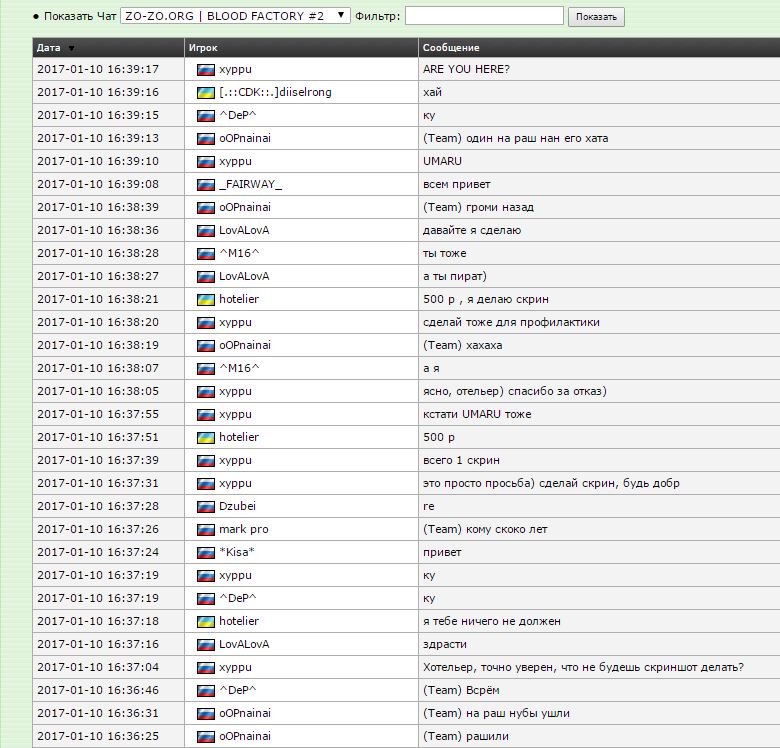780x748 pixels.
Task: Click the flag icon next to _FAIRWAY_
Action: [x=206, y=184]
